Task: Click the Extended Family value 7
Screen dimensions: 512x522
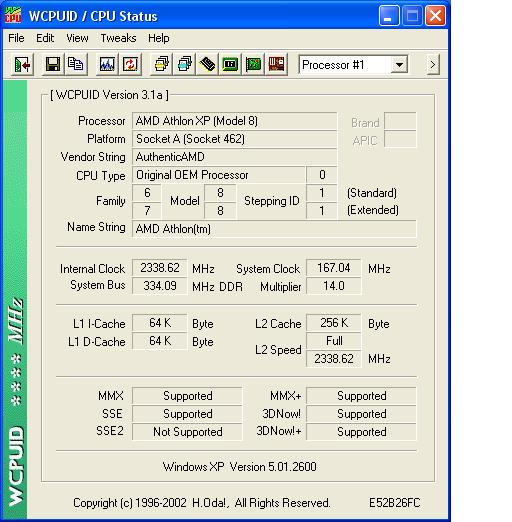Action: coord(147,211)
